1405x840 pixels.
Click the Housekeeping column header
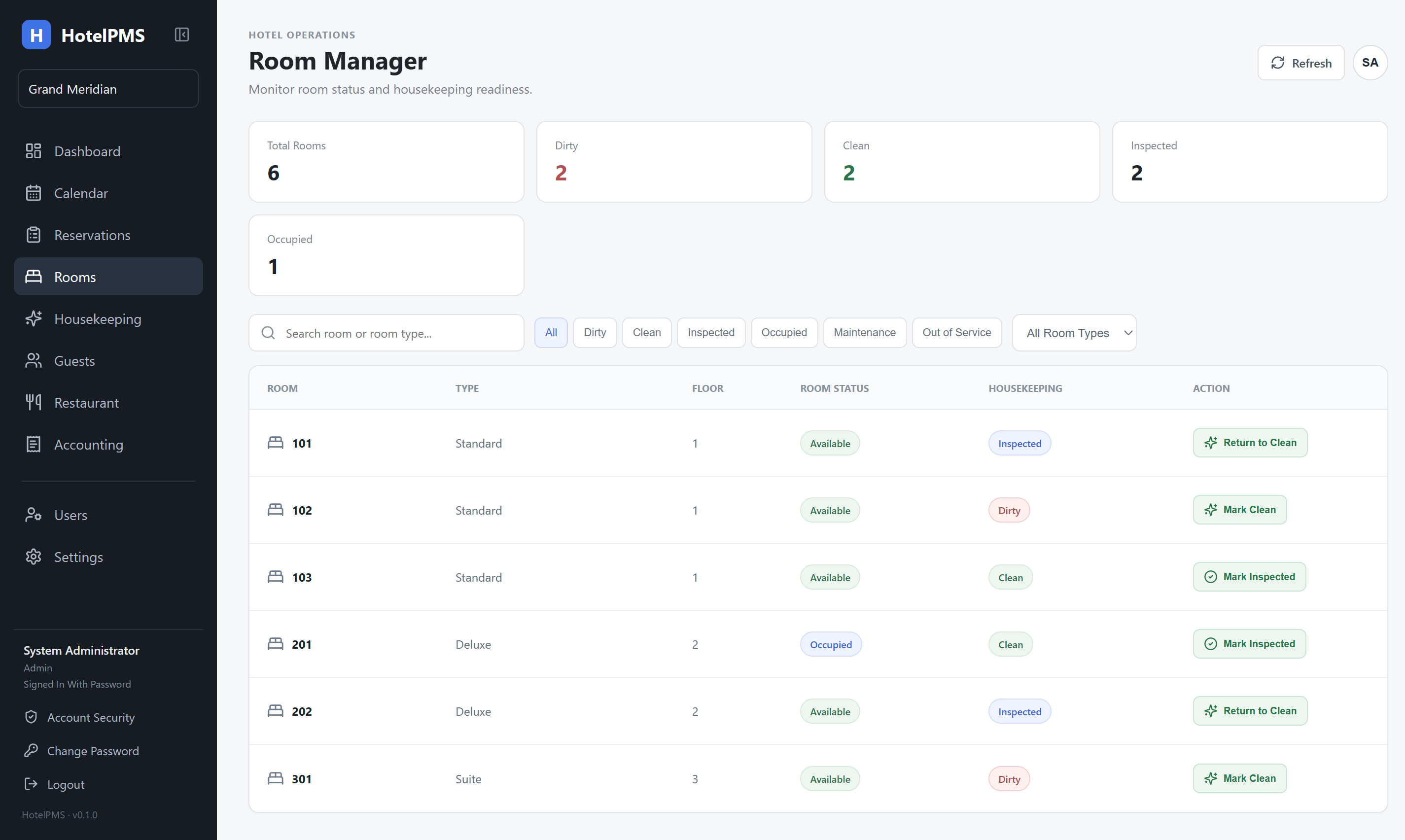pyautogui.click(x=1025, y=388)
